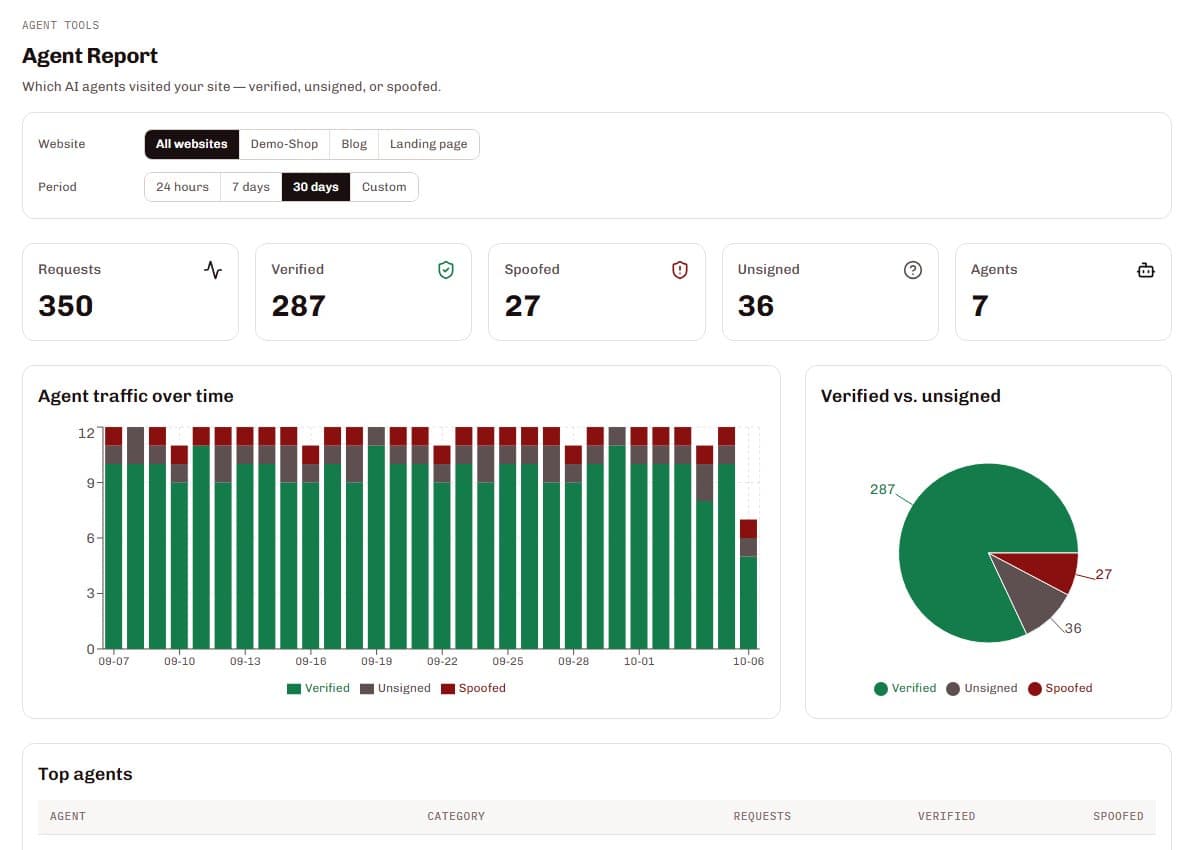
Task: Toggle Verified in pie chart legend
Action: [x=905, y=689]
